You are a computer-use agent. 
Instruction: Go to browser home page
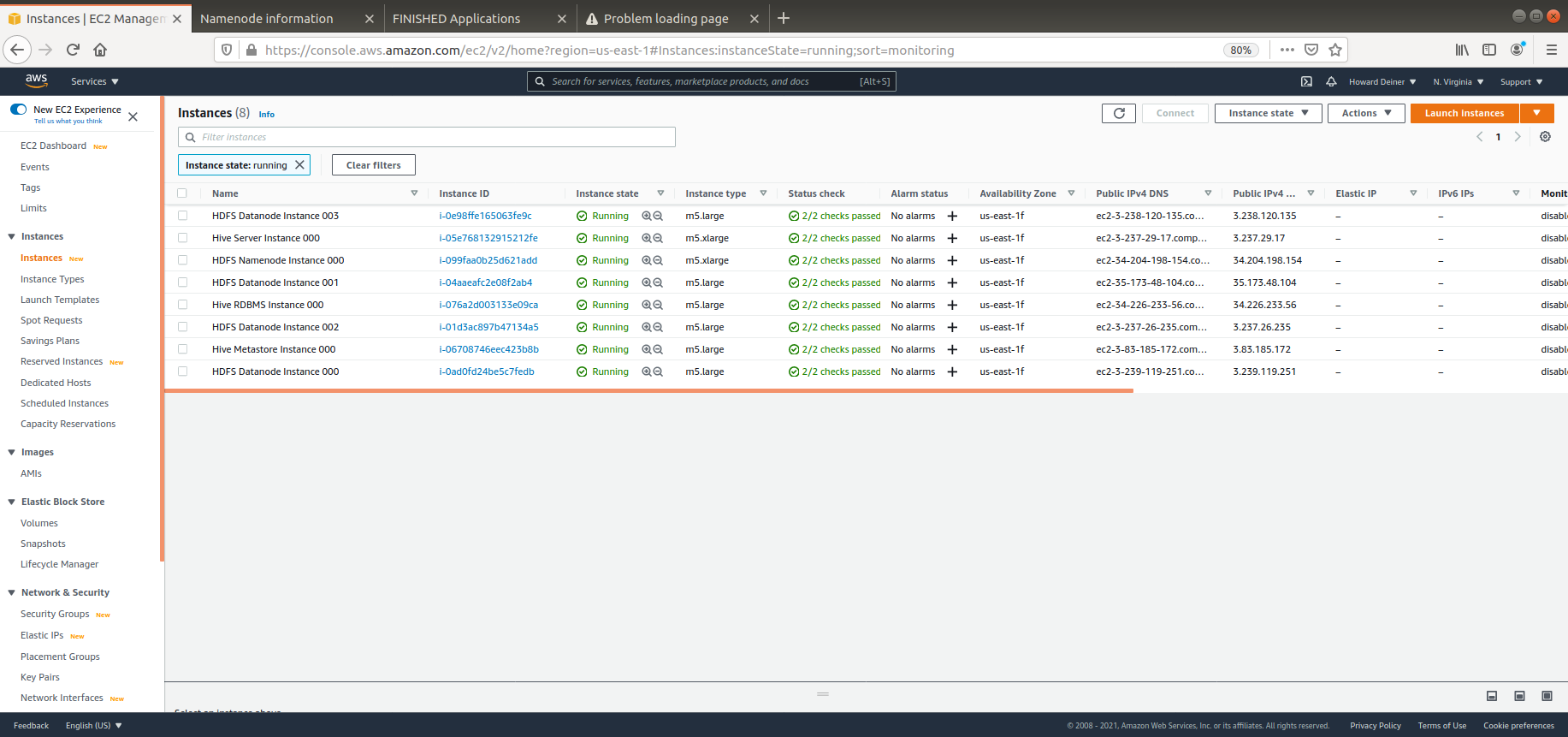[100, 50]
